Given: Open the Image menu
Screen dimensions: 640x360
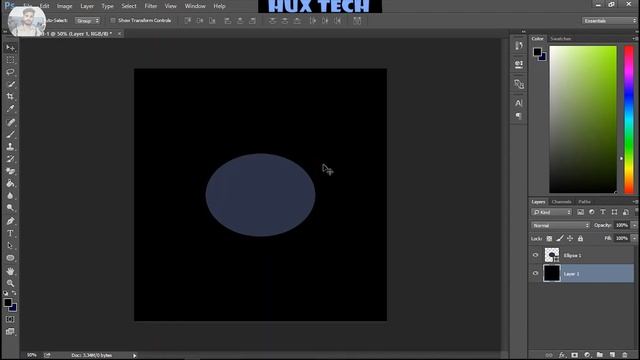Looking at the screenshot, I should click(x=64, y=6).
